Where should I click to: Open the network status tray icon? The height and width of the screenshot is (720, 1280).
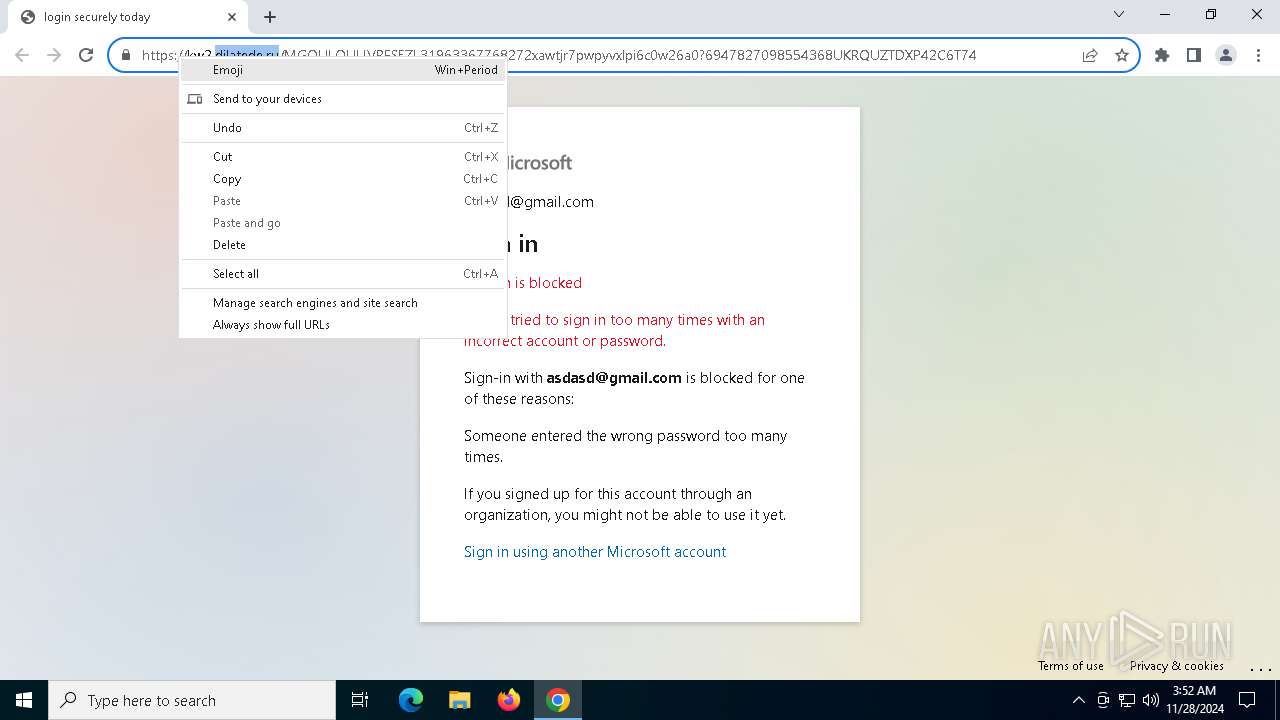point(1127,700)
